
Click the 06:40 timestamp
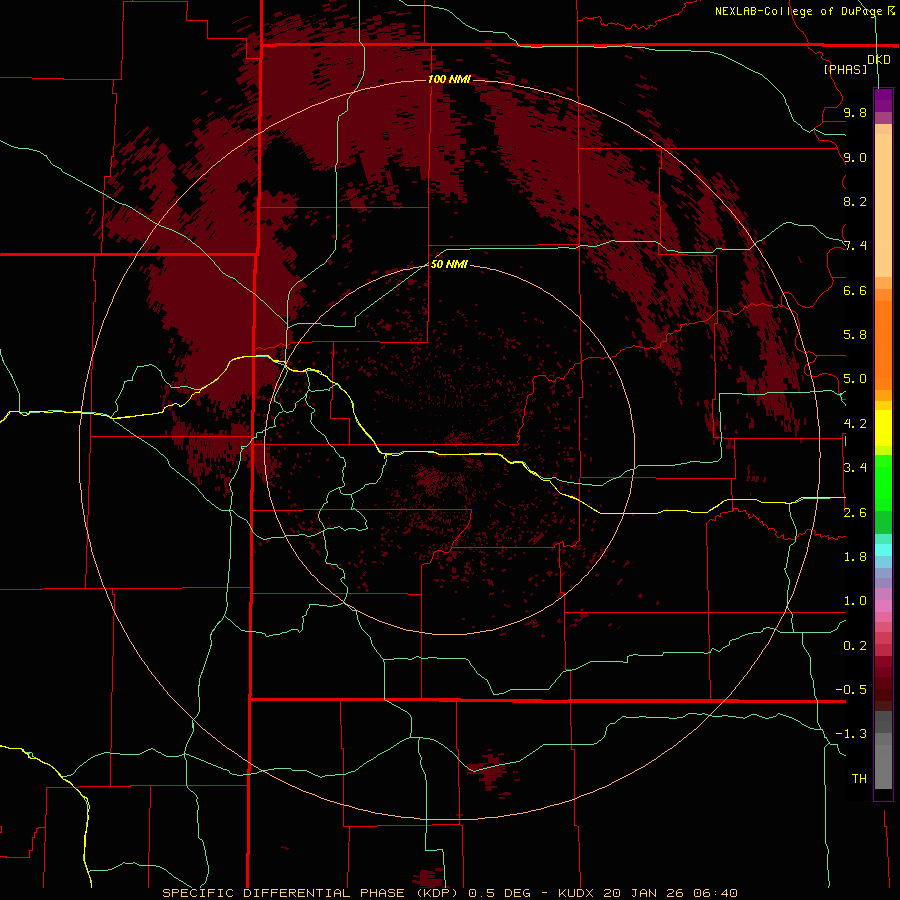(x=715, y=893)
